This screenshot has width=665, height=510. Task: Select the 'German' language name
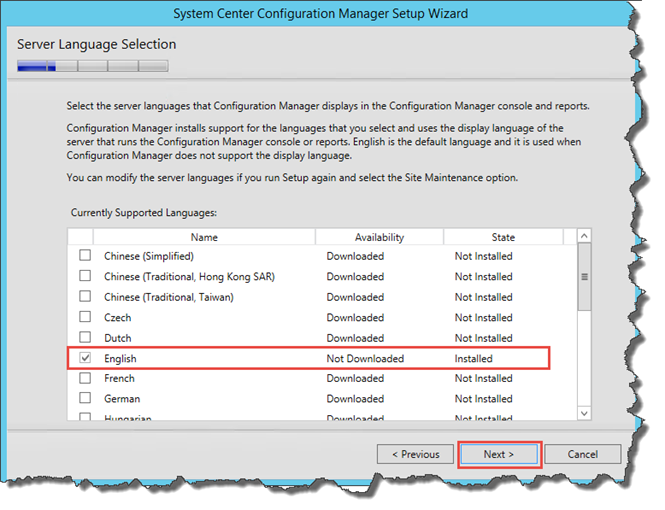click(122, 399)
